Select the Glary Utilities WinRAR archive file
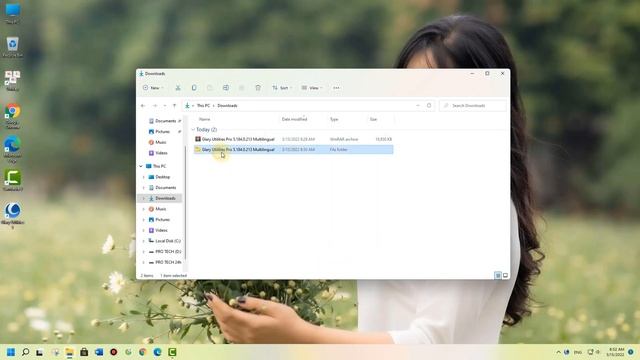640x360 pixels. [x=293, y=139]
